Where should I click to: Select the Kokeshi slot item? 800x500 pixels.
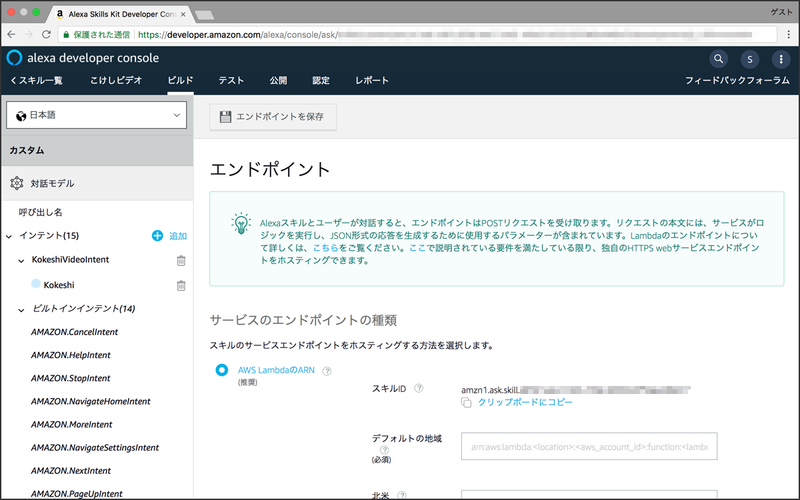pos(59,285)
